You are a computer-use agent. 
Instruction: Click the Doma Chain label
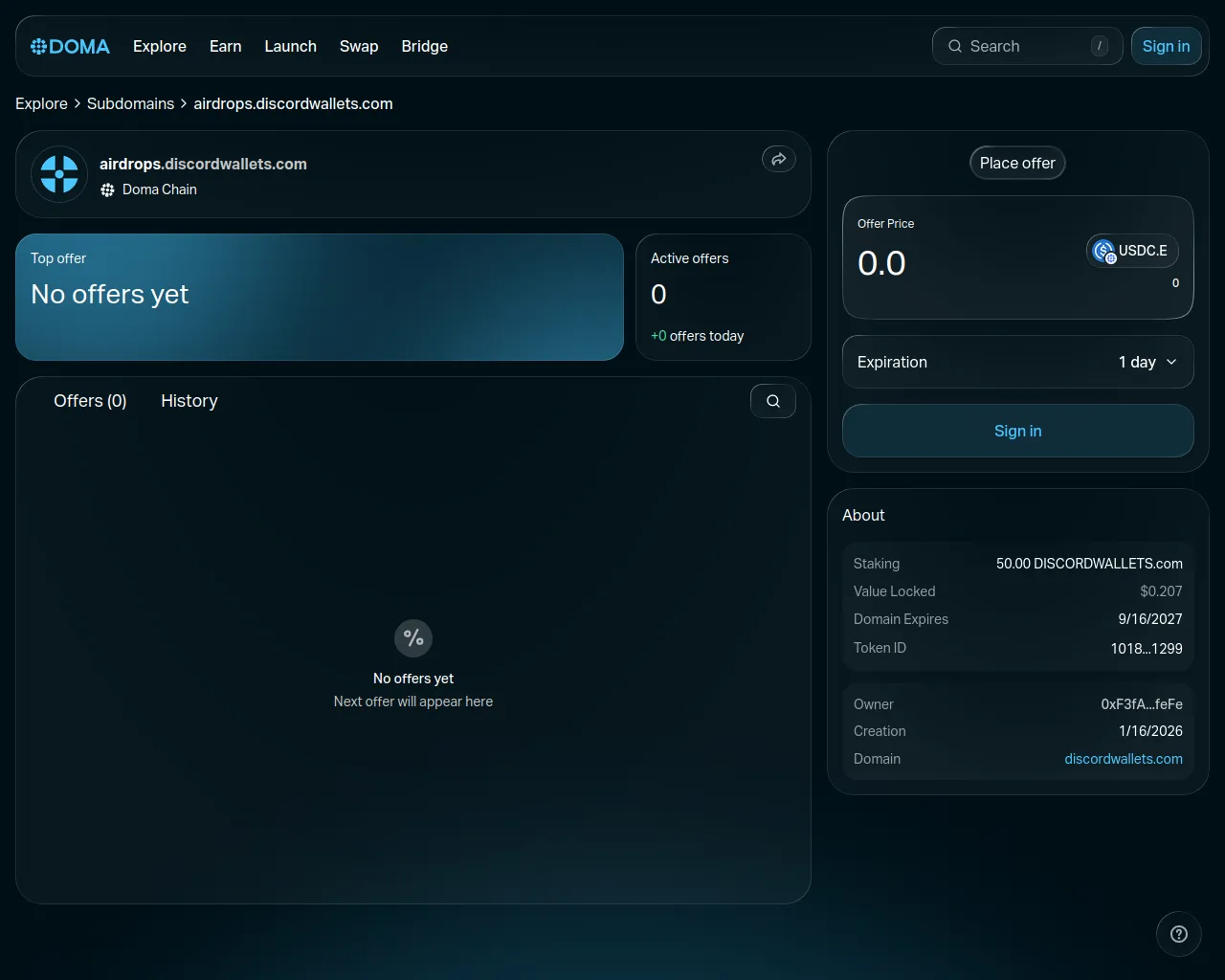pos(160,189)
